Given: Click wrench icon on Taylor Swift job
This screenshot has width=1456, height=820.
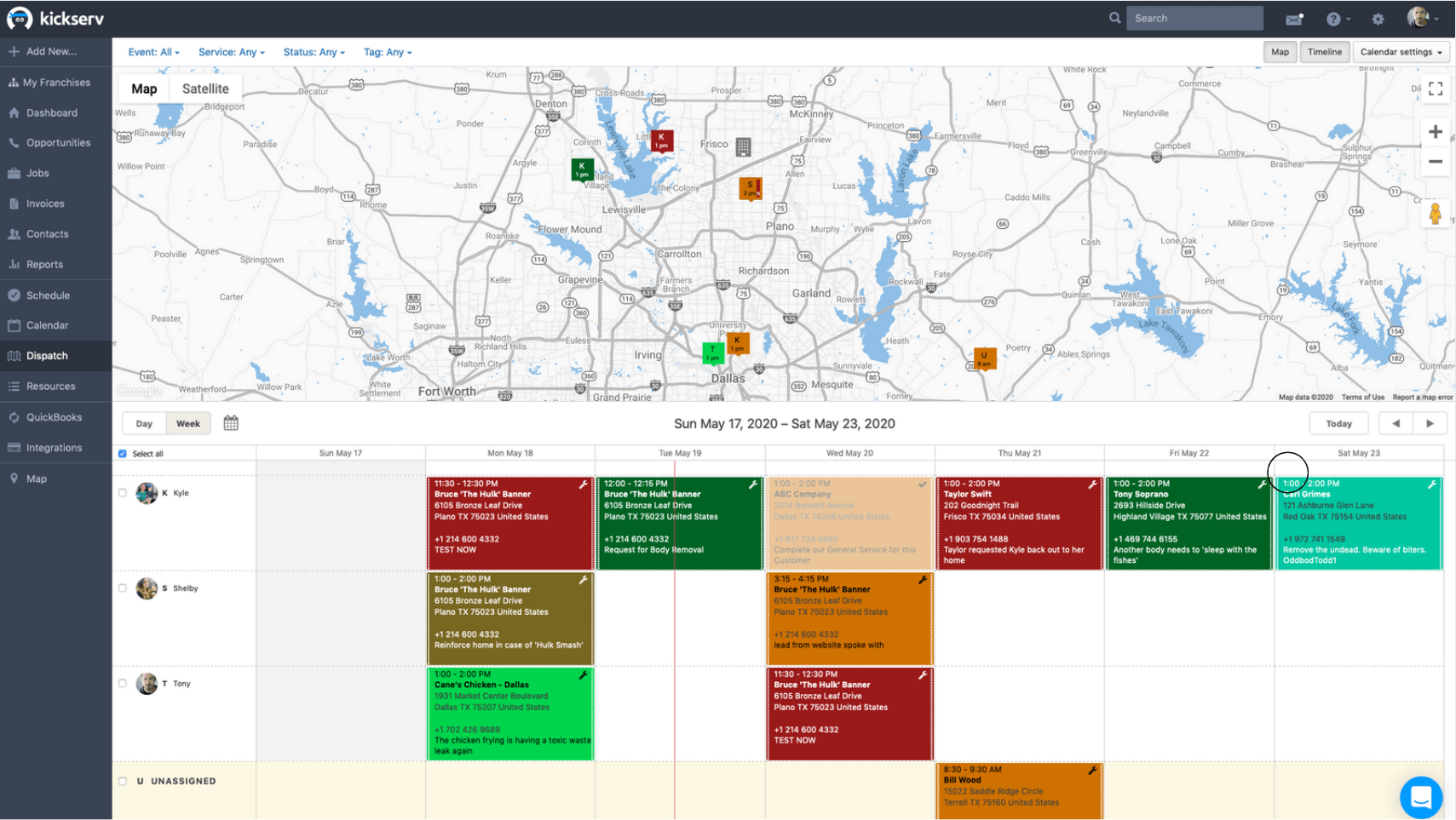Looking at the screenshot, I should click(x=1092, y=485).
